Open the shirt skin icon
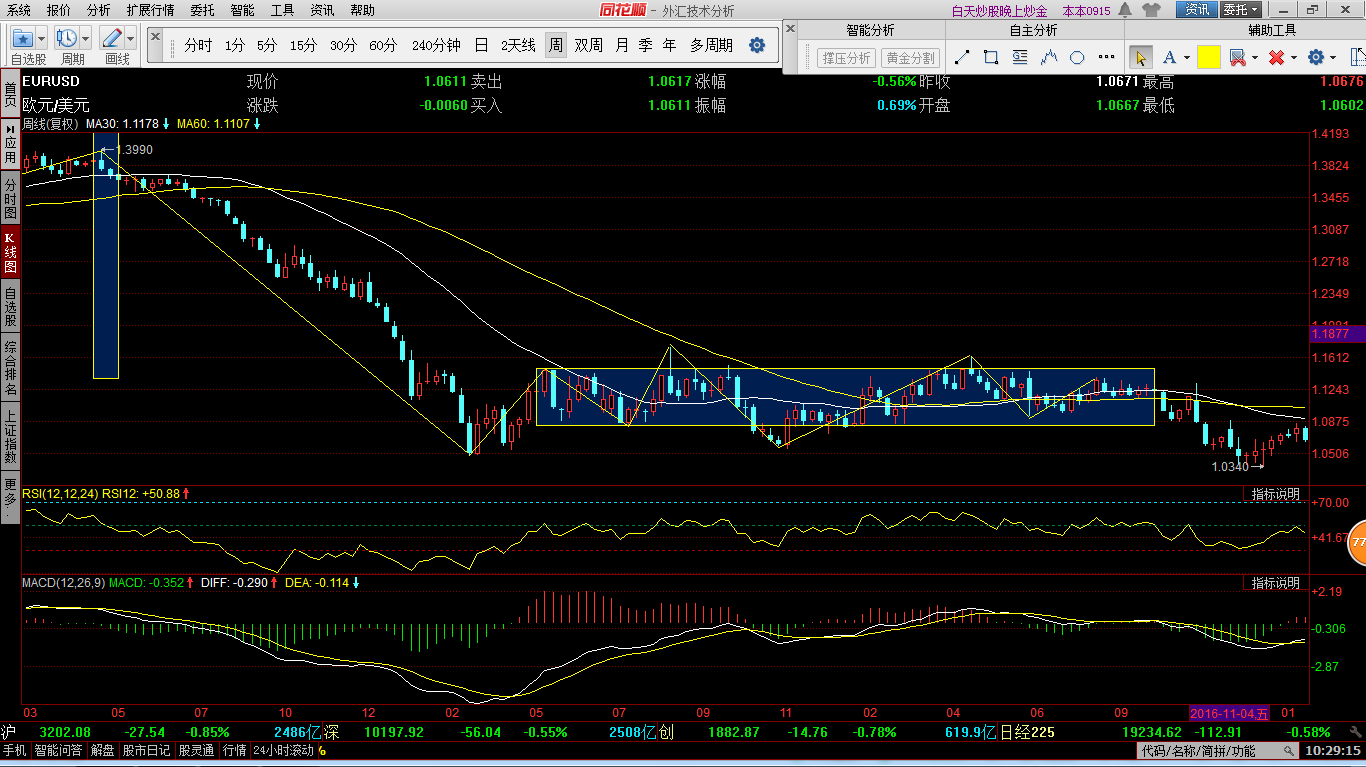The height and width of the screenshot is (767, 1366). (1151, 10)
